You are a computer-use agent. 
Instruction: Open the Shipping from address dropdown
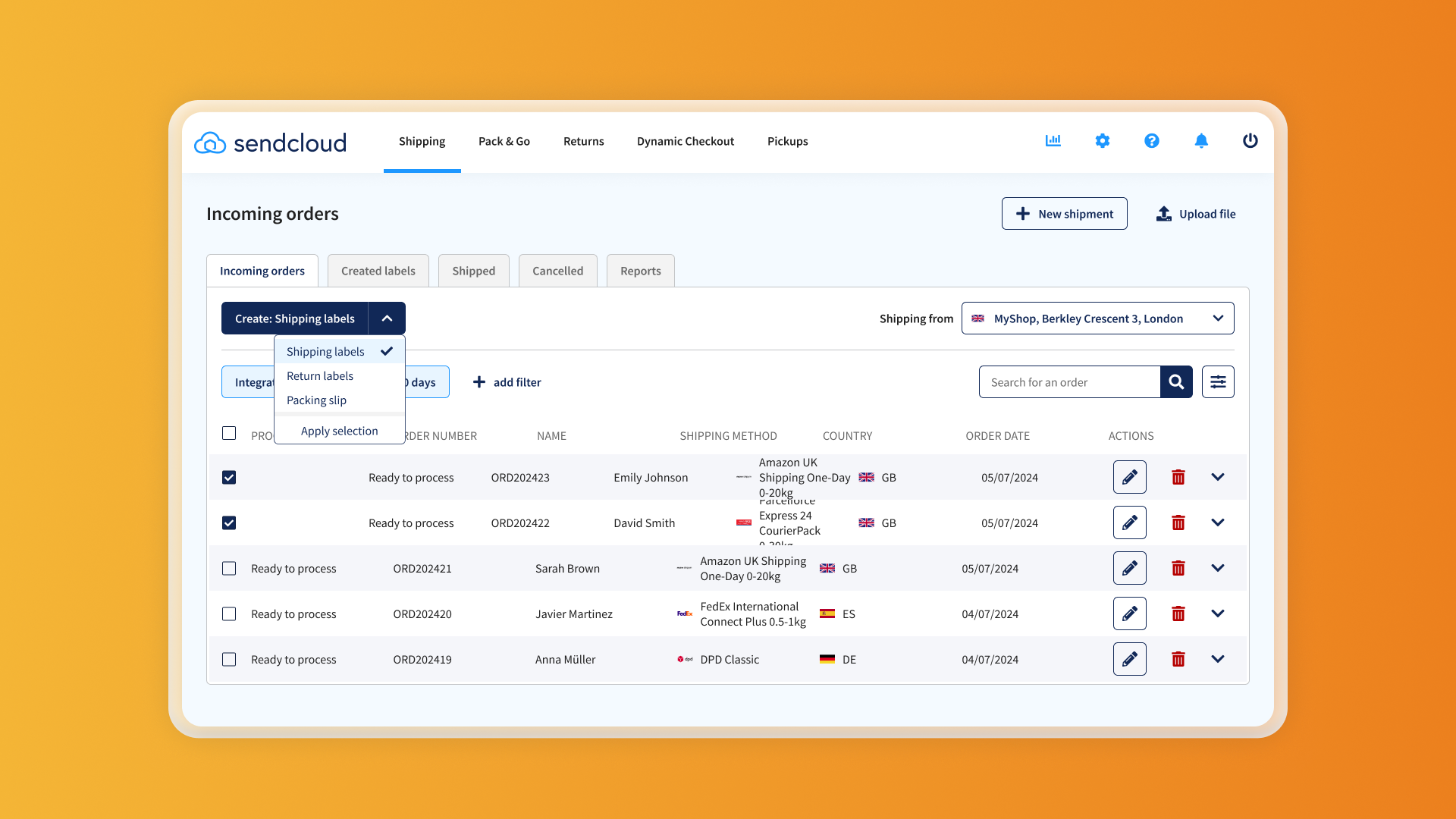pos(1097,318)
